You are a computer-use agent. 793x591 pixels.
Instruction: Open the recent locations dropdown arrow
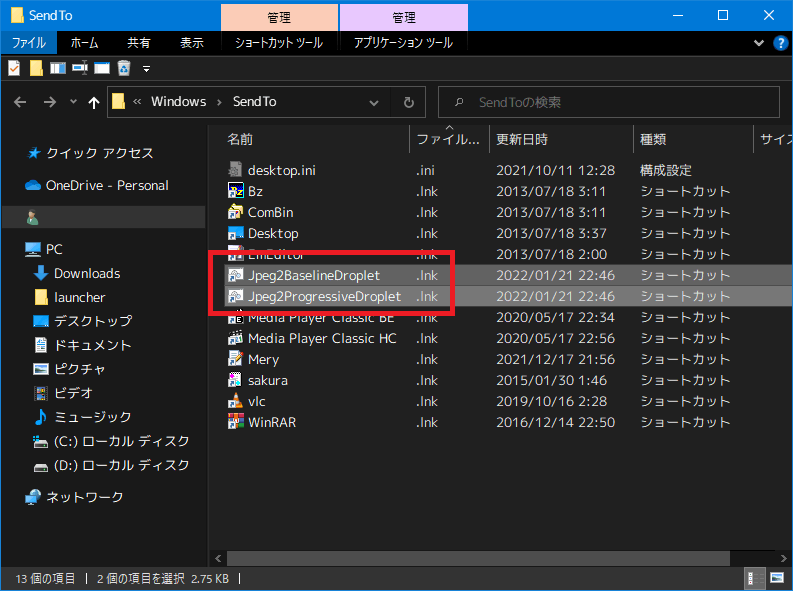pyautogui.click(x=73, y=102)
